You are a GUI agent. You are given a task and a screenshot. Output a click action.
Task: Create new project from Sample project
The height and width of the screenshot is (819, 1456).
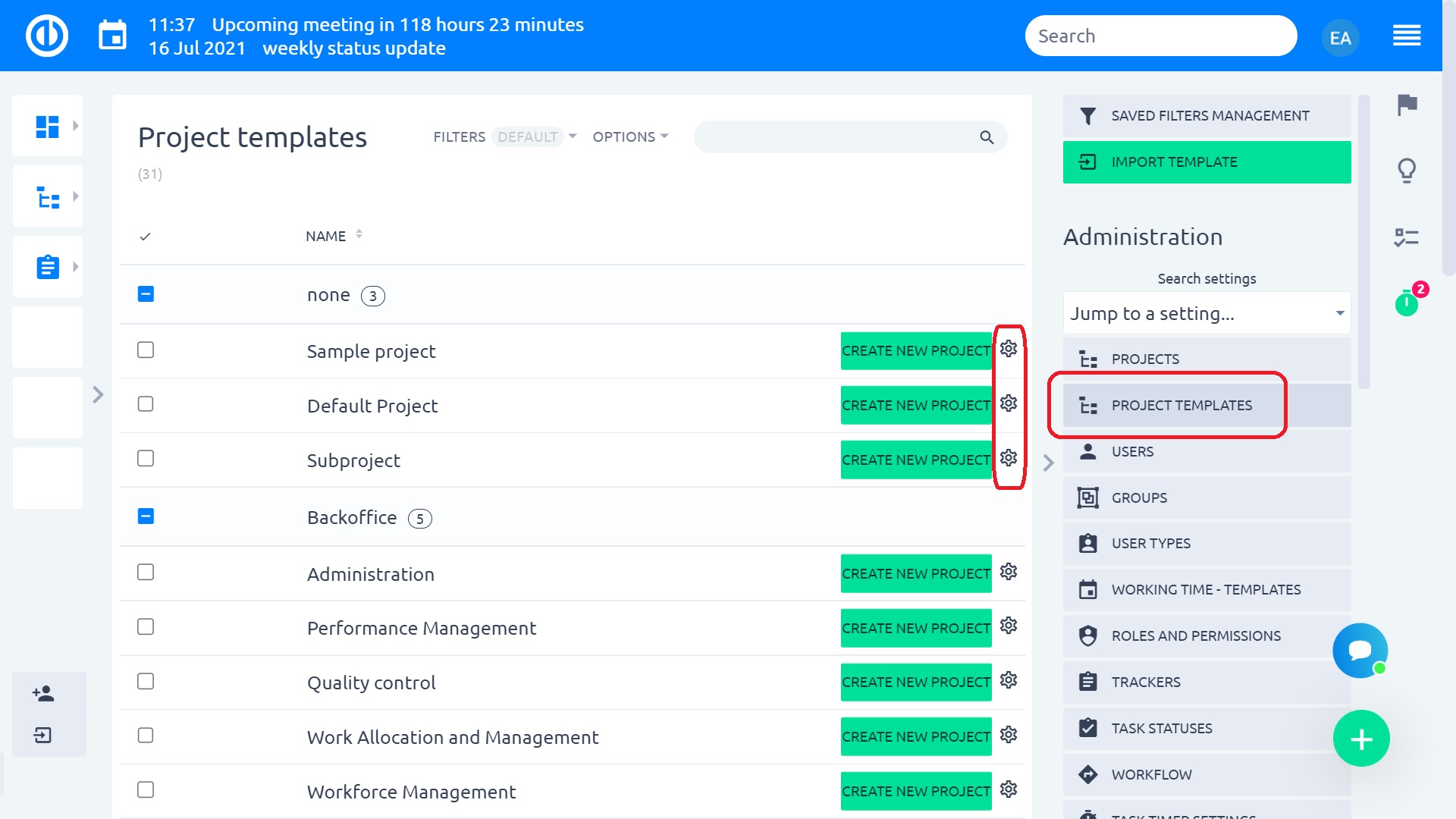[x=916, y=351]
